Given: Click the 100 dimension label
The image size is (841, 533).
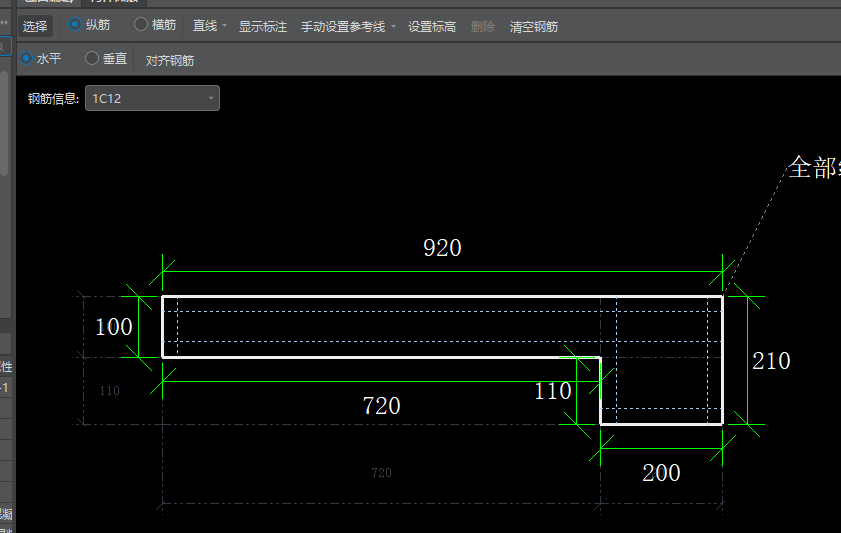Looking at the screenshot, I should pos(114,327).
